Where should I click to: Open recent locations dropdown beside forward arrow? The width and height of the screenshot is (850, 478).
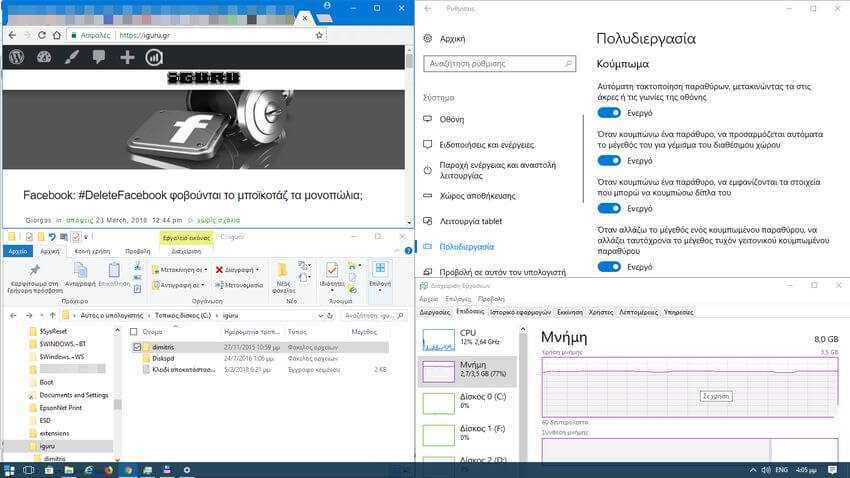(x=41, y=315)
